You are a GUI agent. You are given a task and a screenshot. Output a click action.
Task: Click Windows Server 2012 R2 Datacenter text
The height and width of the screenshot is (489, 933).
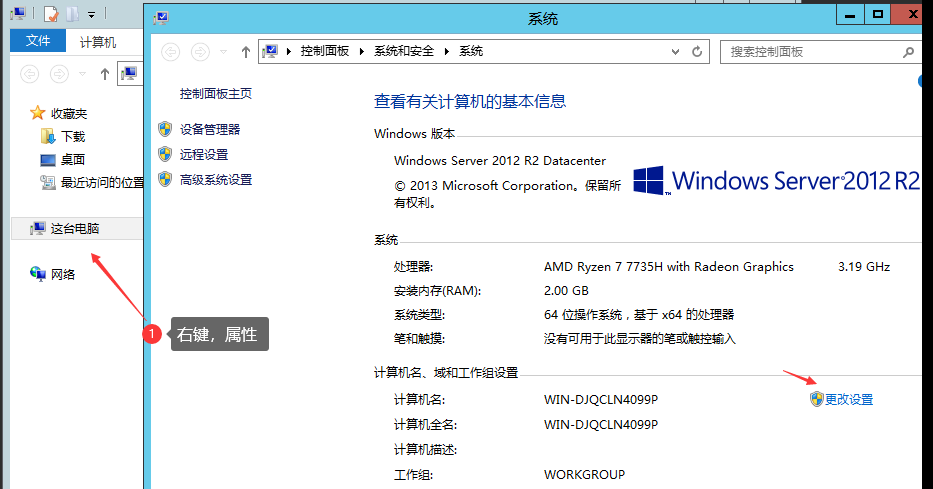click(500, 161)
